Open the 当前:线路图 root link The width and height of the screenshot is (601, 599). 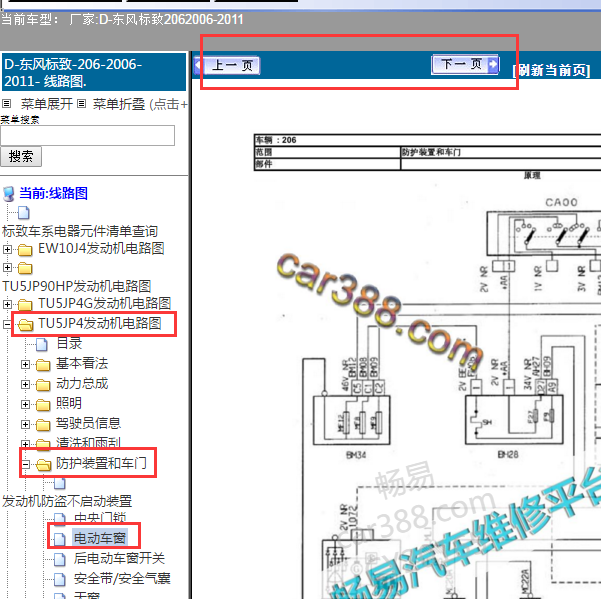click(x=53, y=193)
